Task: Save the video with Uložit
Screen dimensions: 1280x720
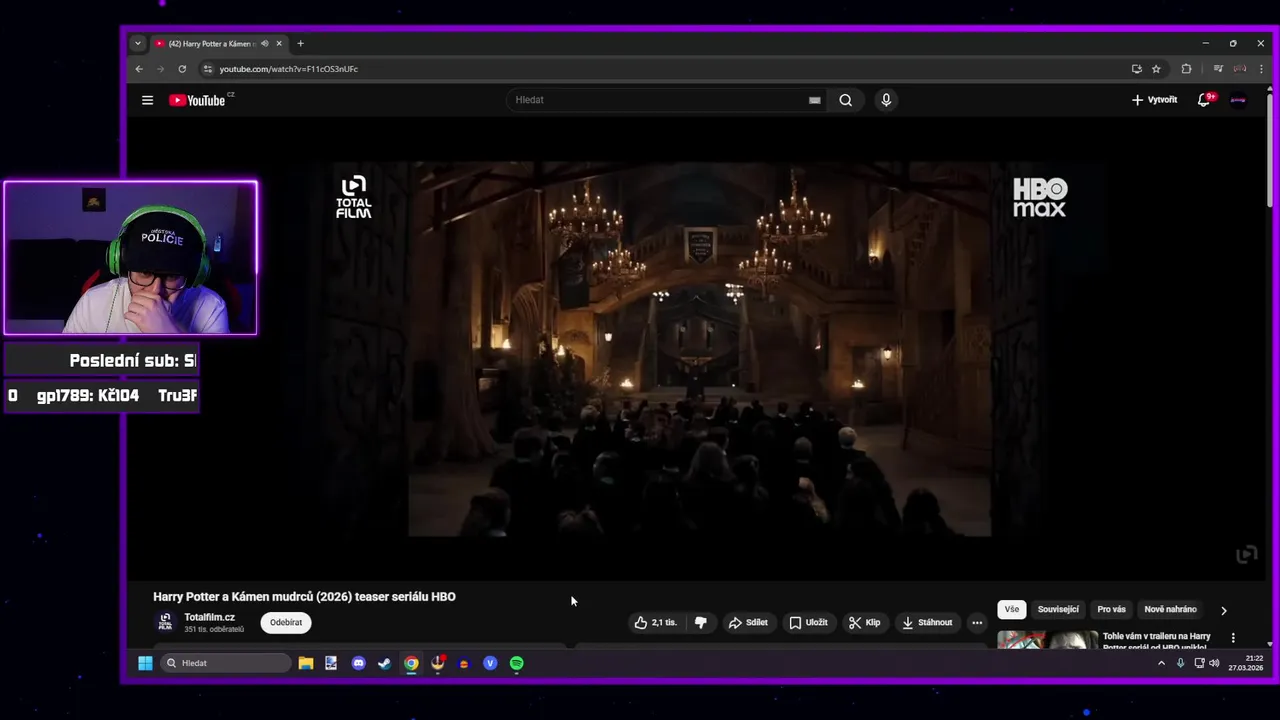Action: click(x=808, y=622)
